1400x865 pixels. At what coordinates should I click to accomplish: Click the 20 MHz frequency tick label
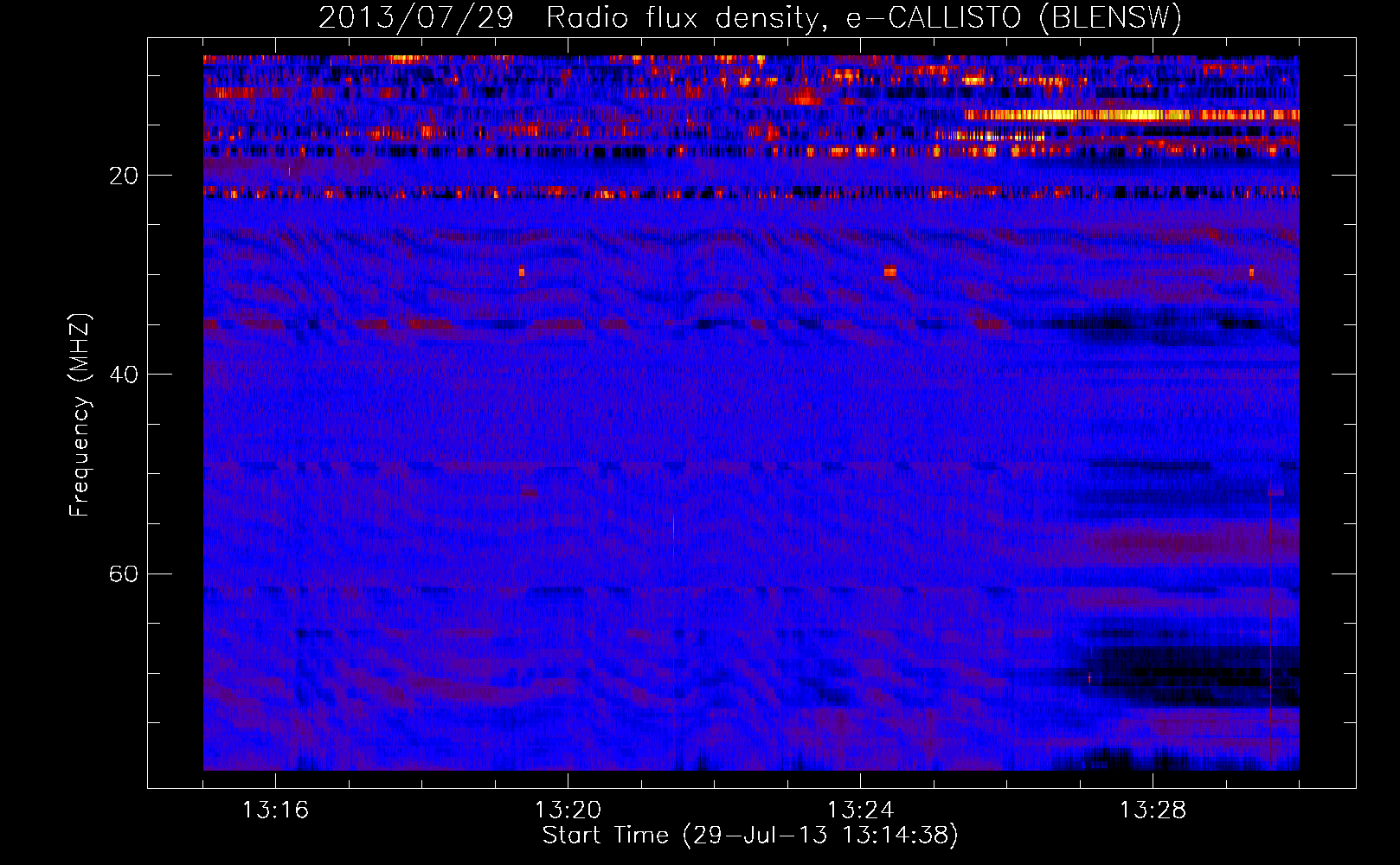(123, 176)
